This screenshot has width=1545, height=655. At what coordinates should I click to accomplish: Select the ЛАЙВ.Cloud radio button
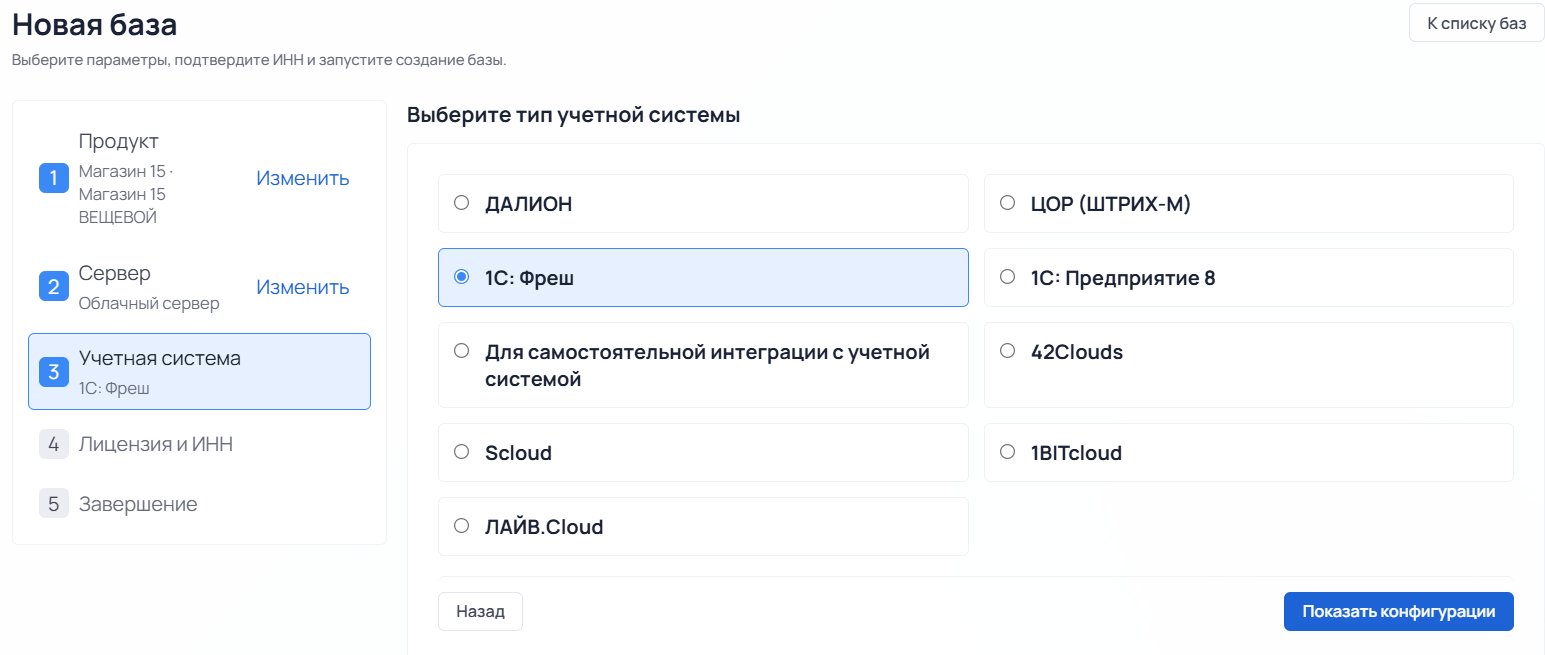tap(461, 526)
